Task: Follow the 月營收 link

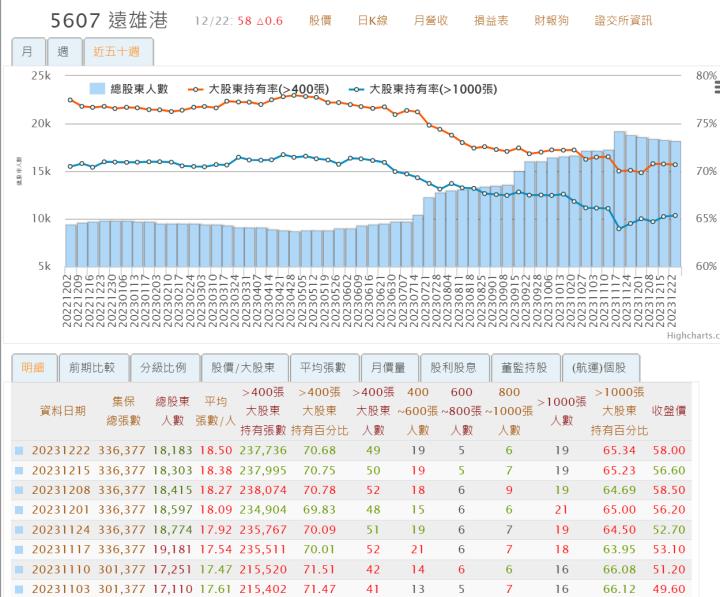Action: [x=431, y=21]
